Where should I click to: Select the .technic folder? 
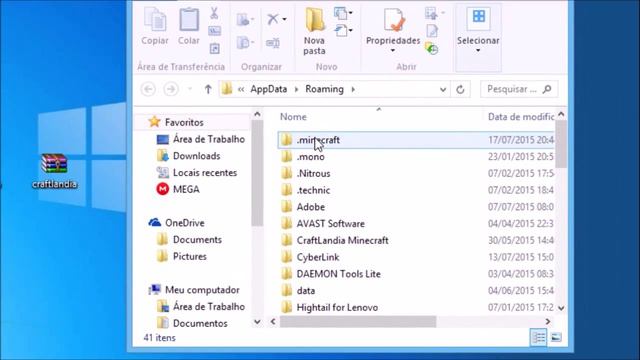[313, 190]
